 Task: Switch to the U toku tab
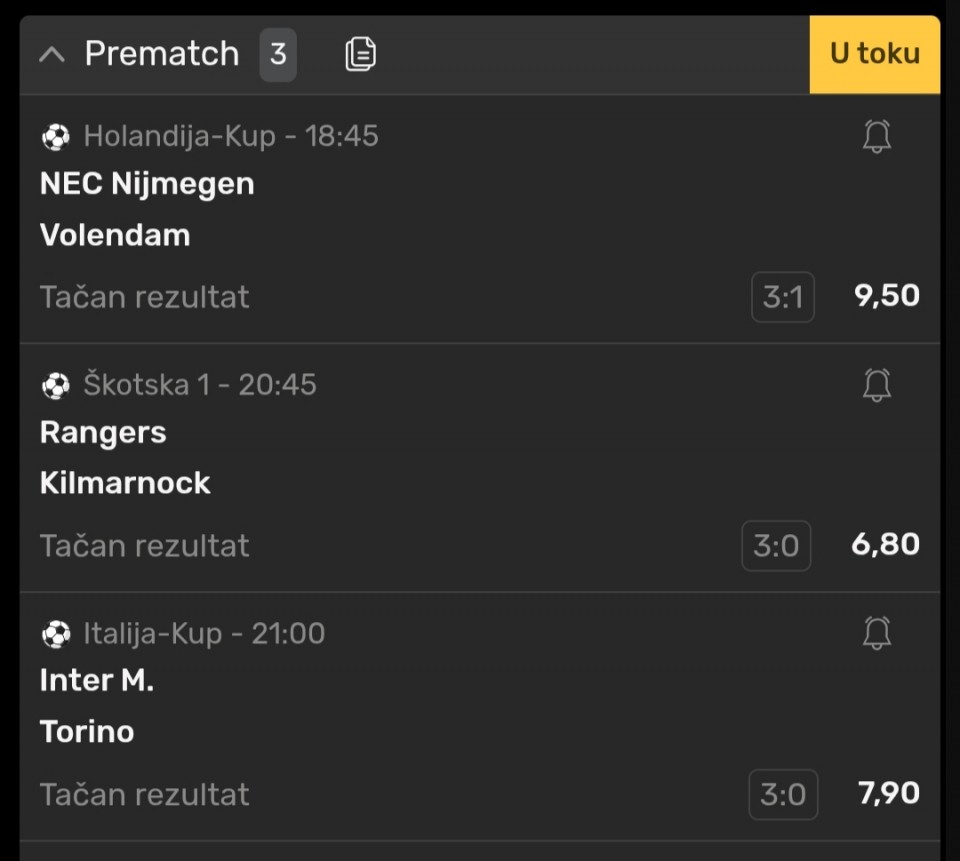(x=874, y=54)
